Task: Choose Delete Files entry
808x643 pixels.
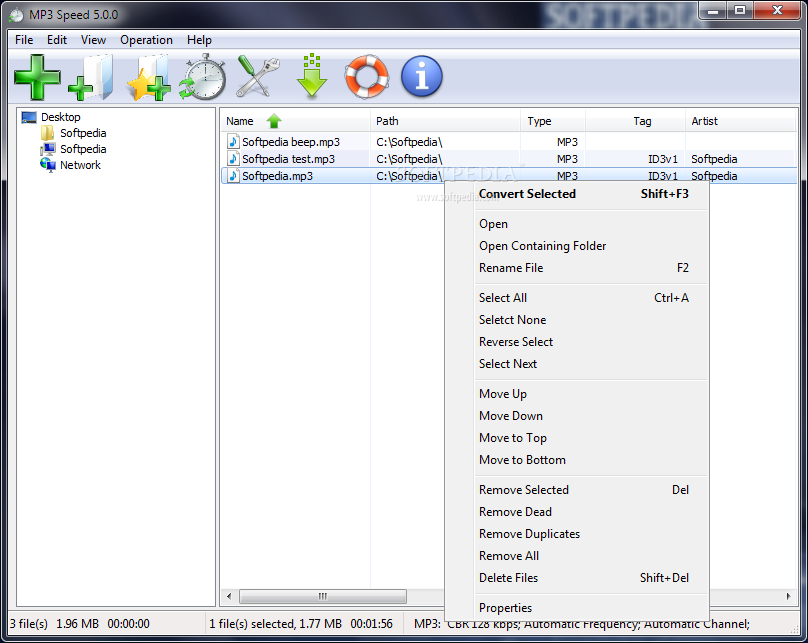Action: (x=577, y=578)
